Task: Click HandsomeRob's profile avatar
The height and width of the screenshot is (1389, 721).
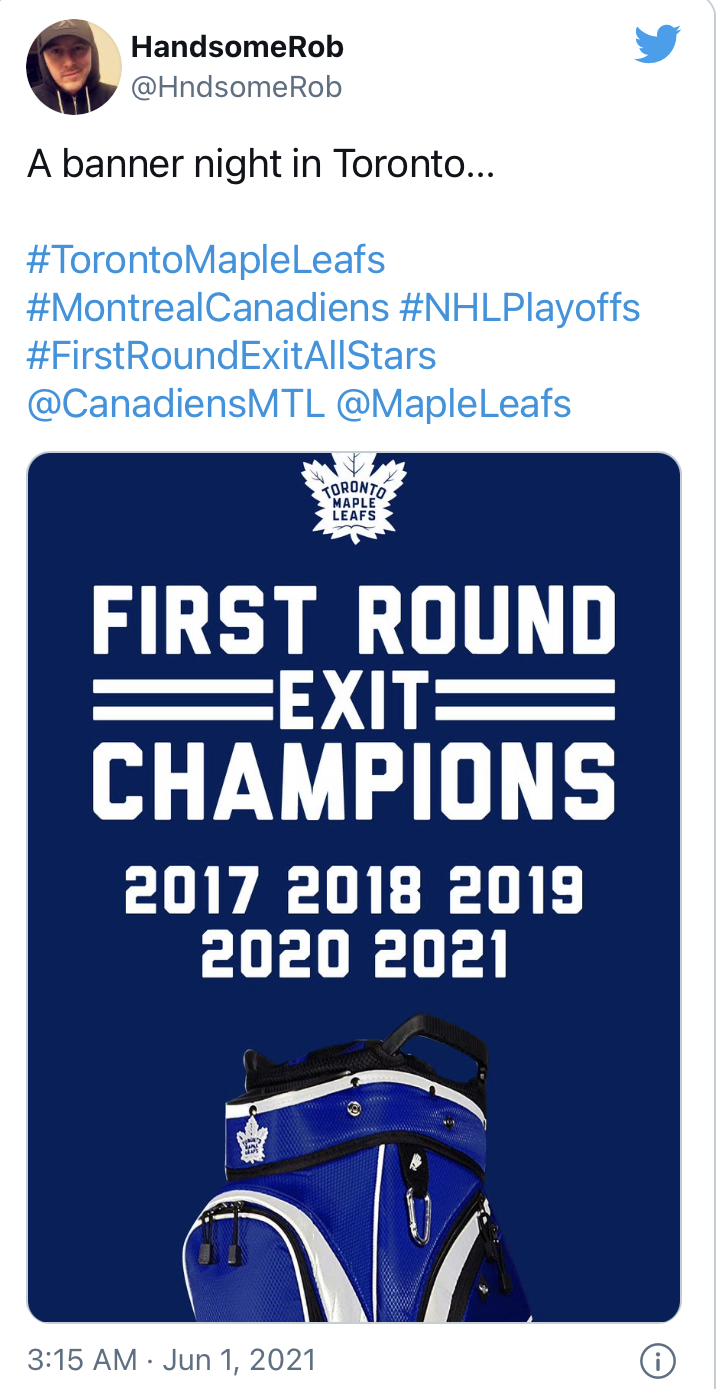Action: point(73,66)
